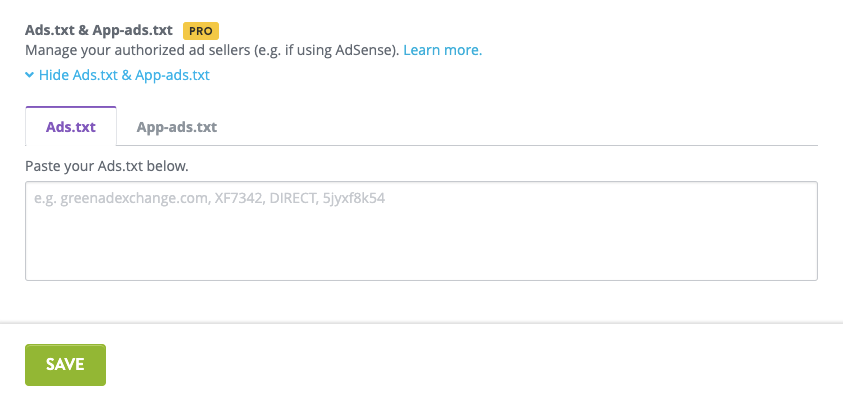Click the Ads.txt & App-ads.txt heading
The width and height of the screenshot is (843, 404).
click(x=99, y=31)
